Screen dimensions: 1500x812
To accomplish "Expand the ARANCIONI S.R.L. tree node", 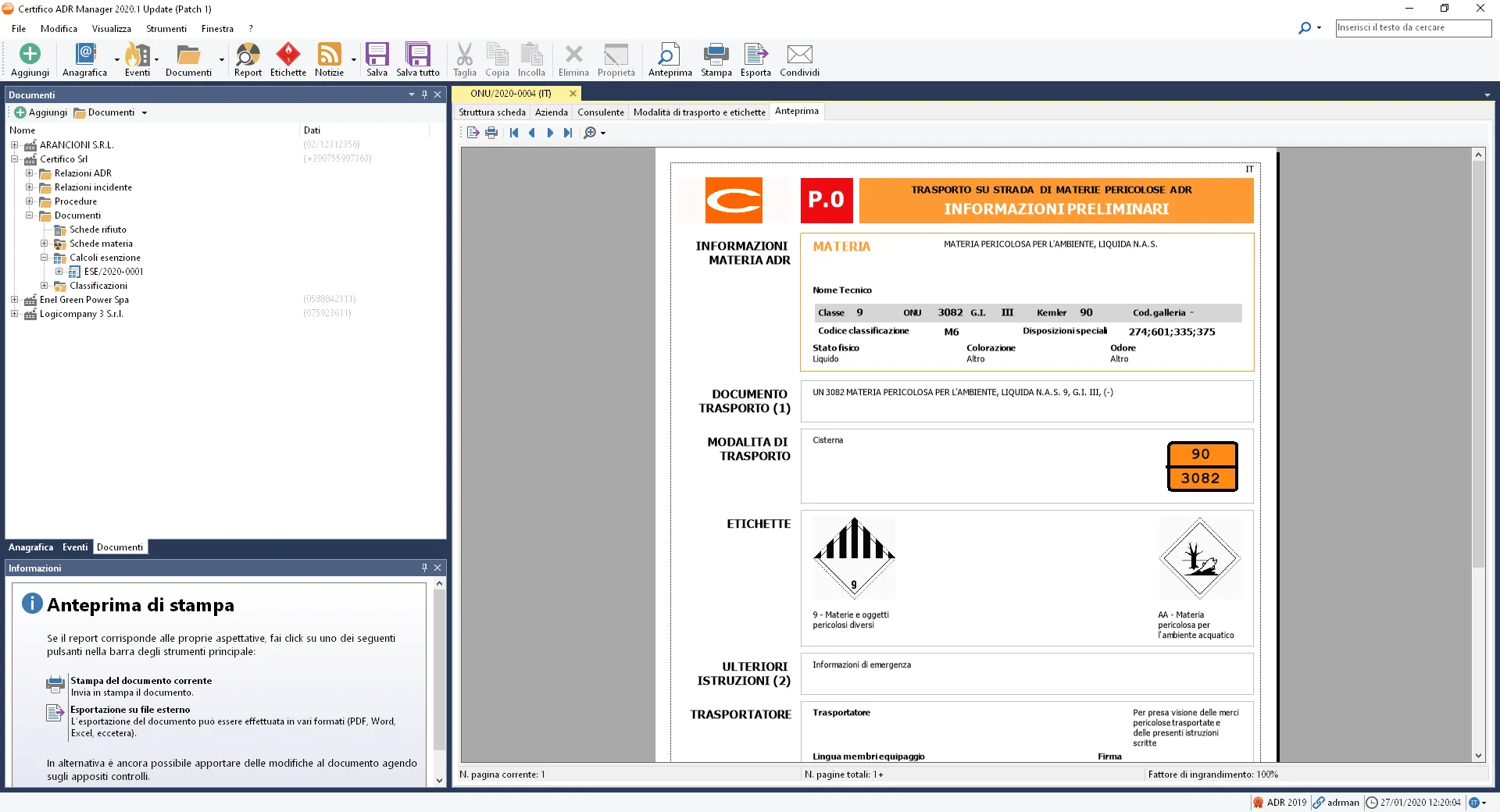I will (x=14, y=145).
